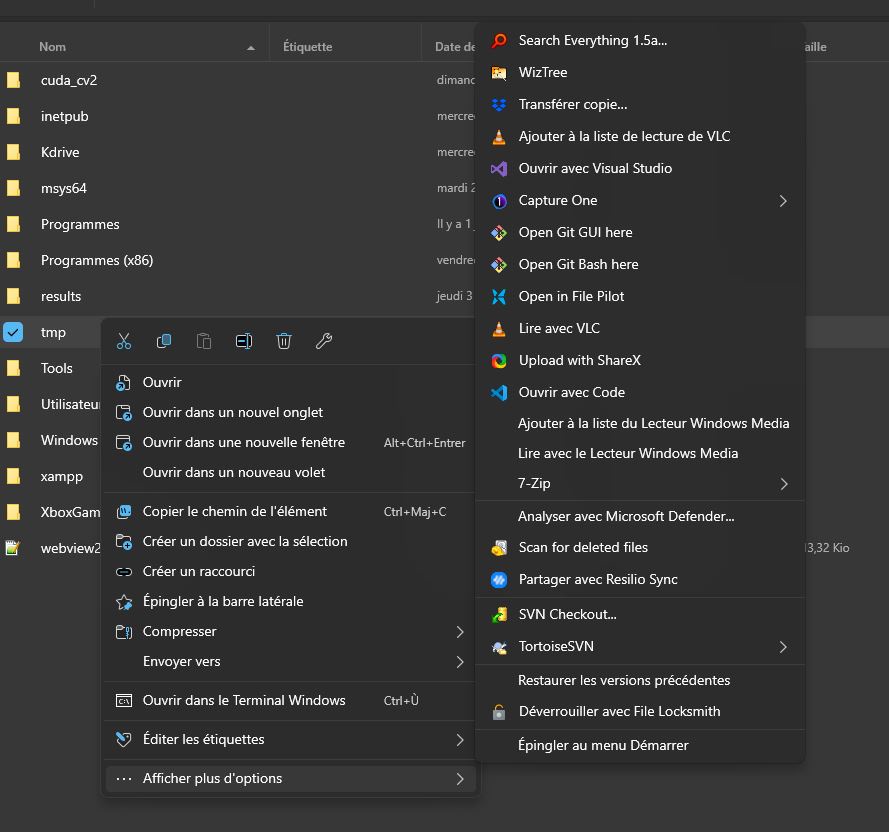889x832 pixels.
Task: Expand the Compresser submenu chevron
Action: coord(460,632)
